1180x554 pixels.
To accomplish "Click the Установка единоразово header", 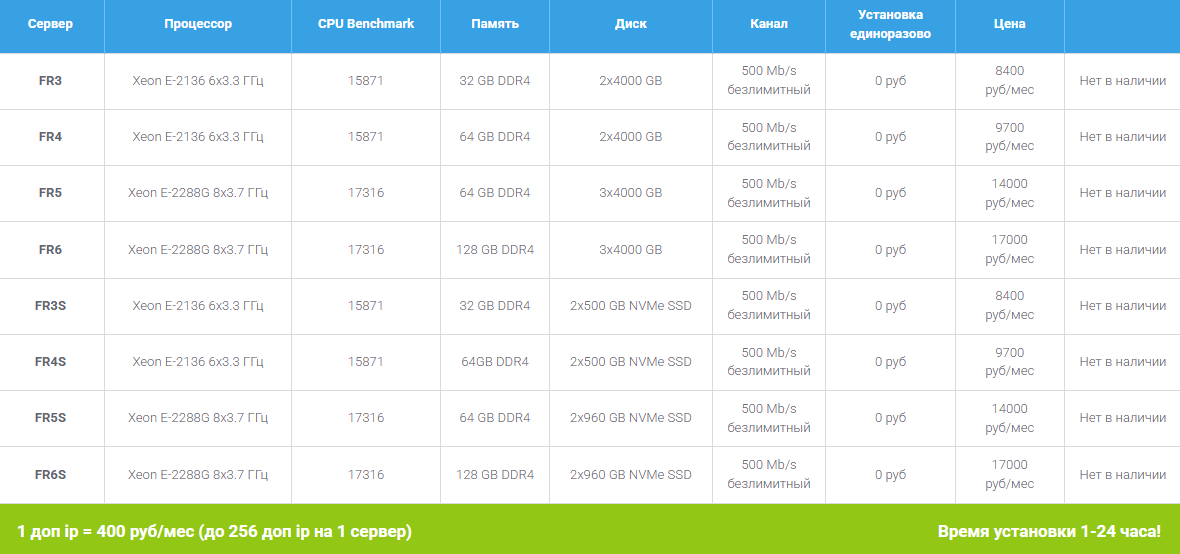I will point(890,24).
